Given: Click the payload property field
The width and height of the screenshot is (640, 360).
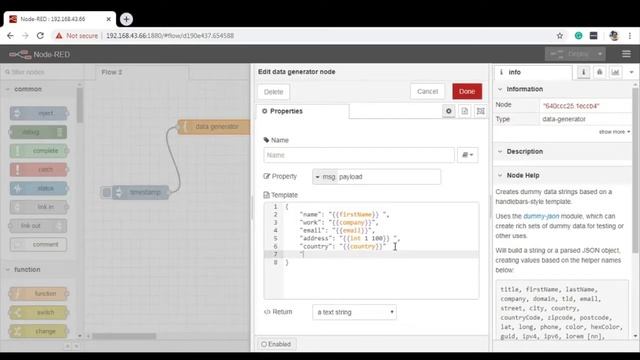Looking at the screenshot, I should (389, 177).
